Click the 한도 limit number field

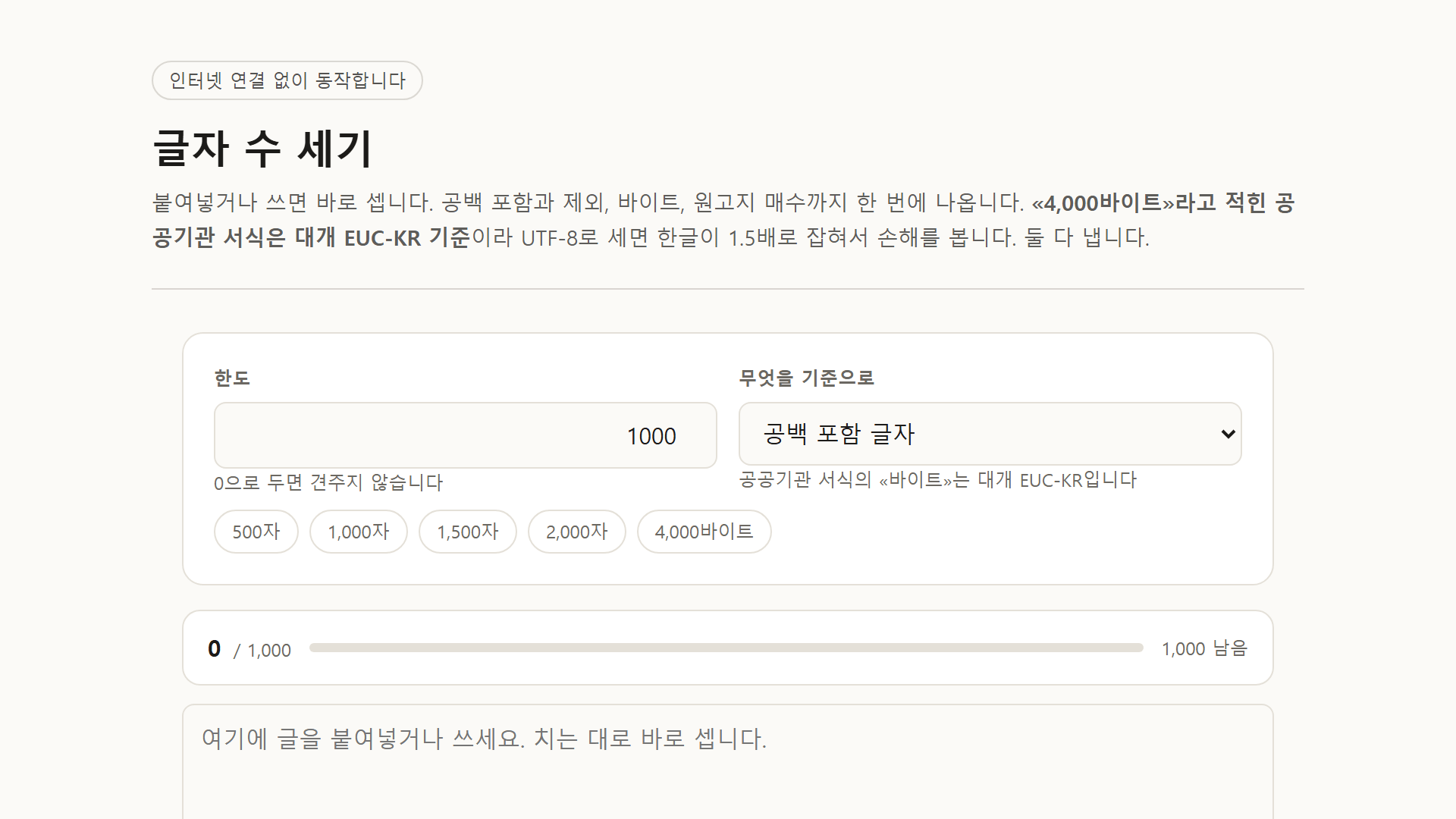(x=465, y=435)
